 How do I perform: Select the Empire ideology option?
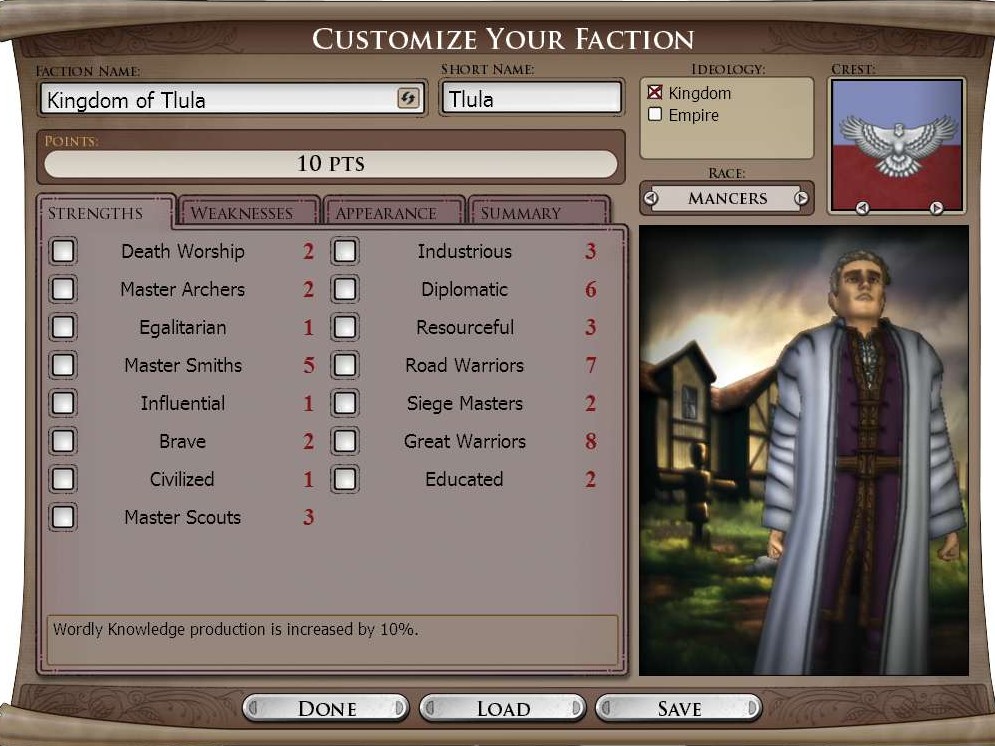point(655,114)
